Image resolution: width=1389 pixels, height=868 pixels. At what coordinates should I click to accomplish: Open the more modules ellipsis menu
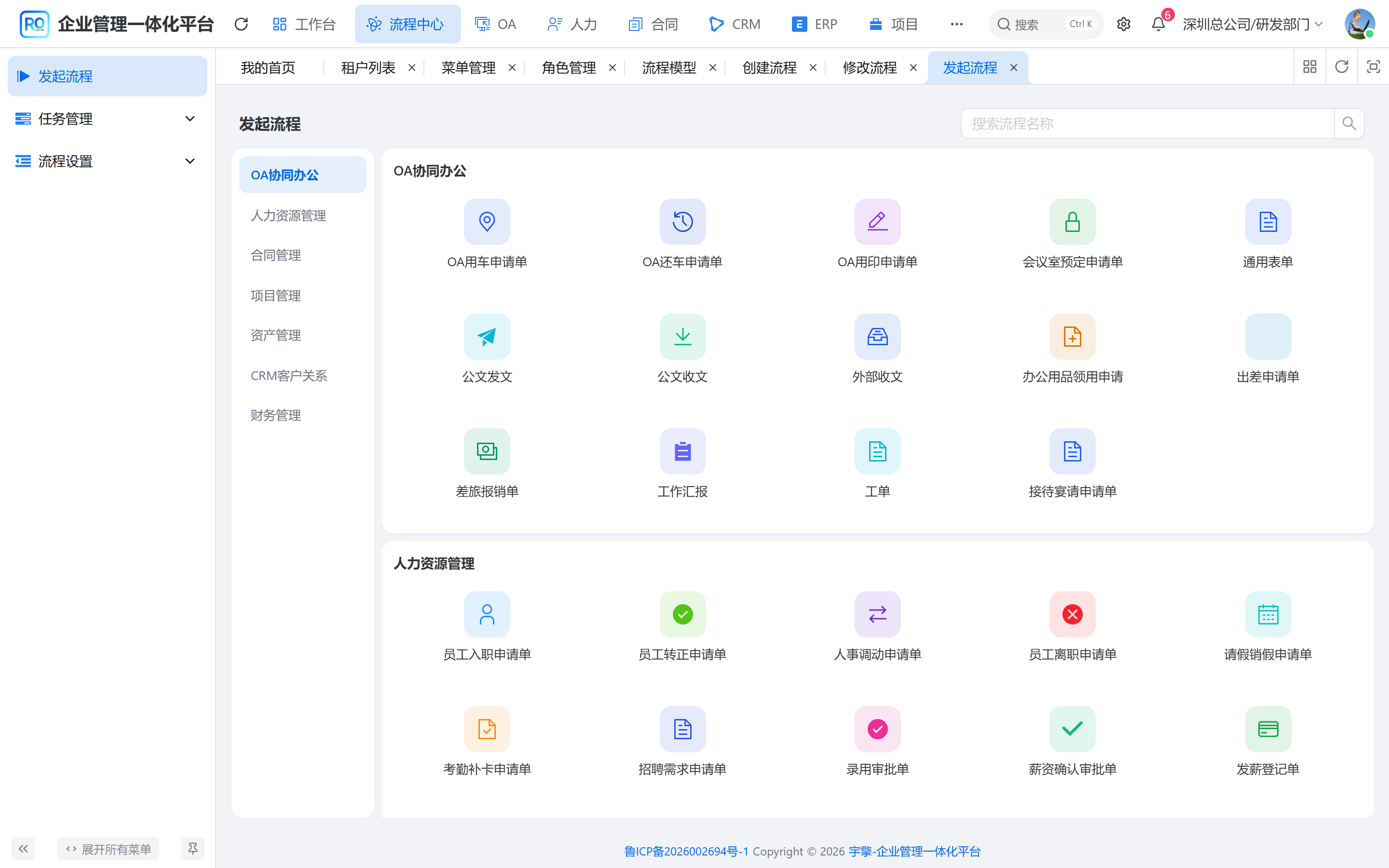click(x=956, y=24)
